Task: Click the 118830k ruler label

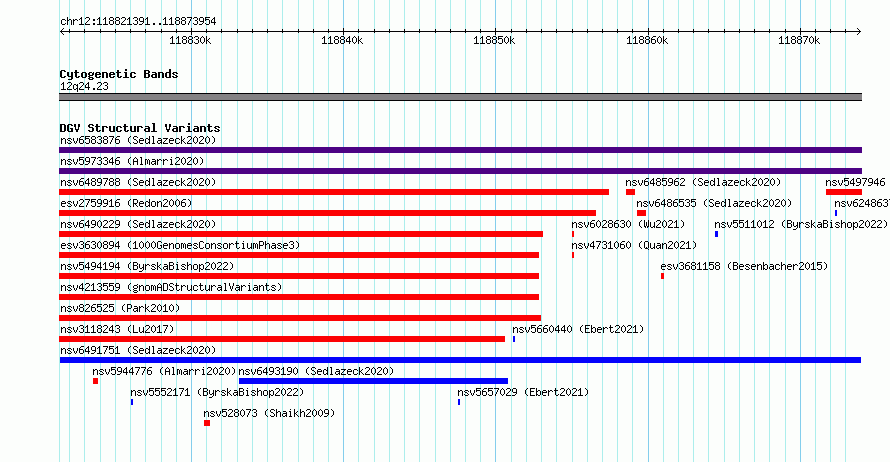Action: (x=190, y=40)
